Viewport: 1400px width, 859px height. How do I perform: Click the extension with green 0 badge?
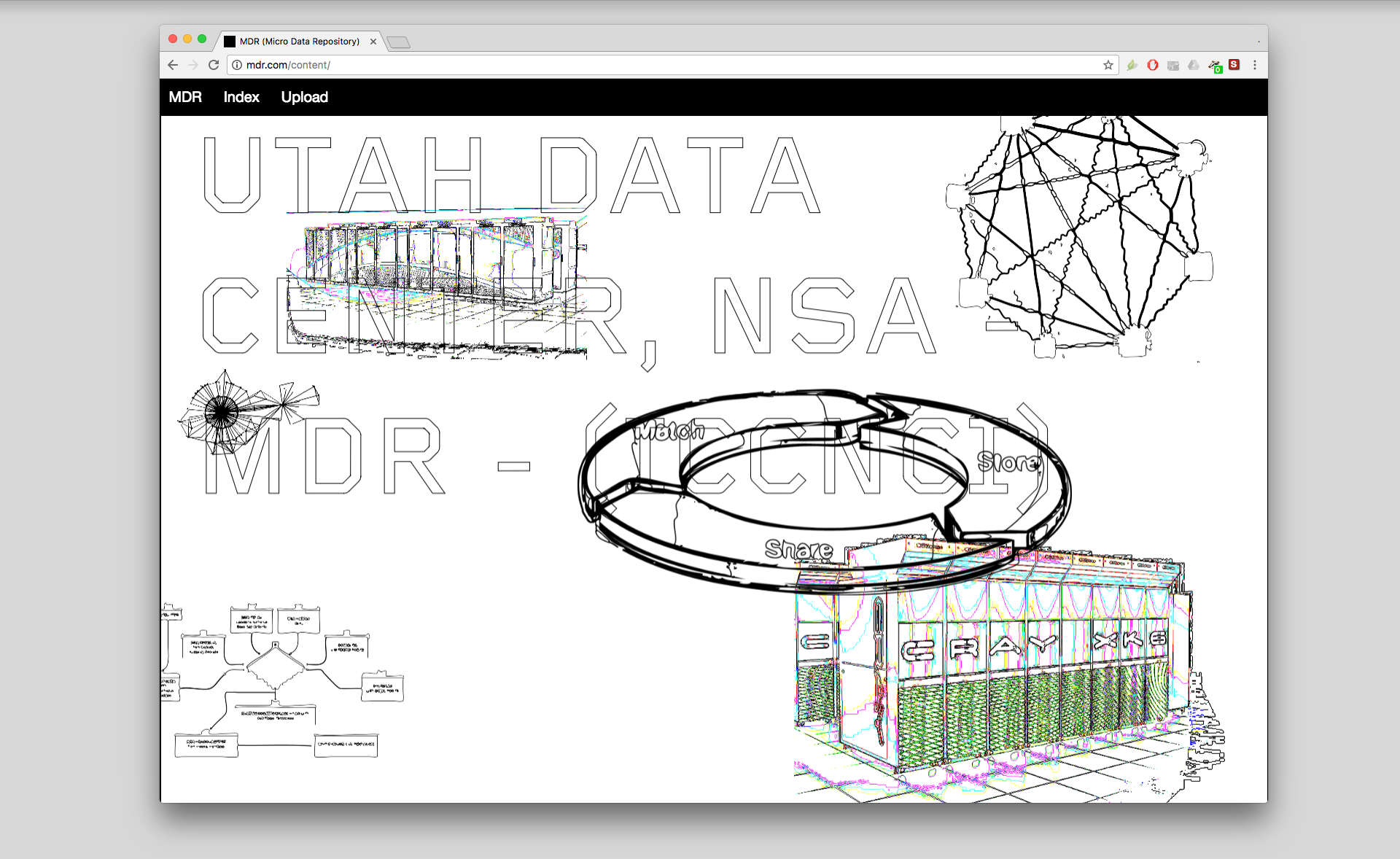pyautogui.click(x=1215, y=66)
